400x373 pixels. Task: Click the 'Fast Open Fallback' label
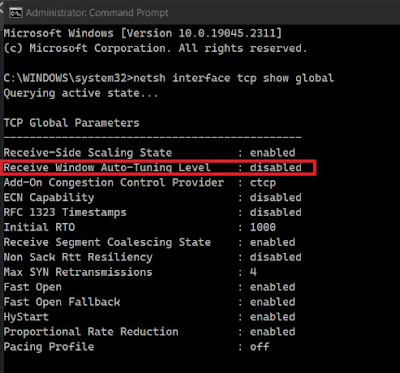pos(62,302)
